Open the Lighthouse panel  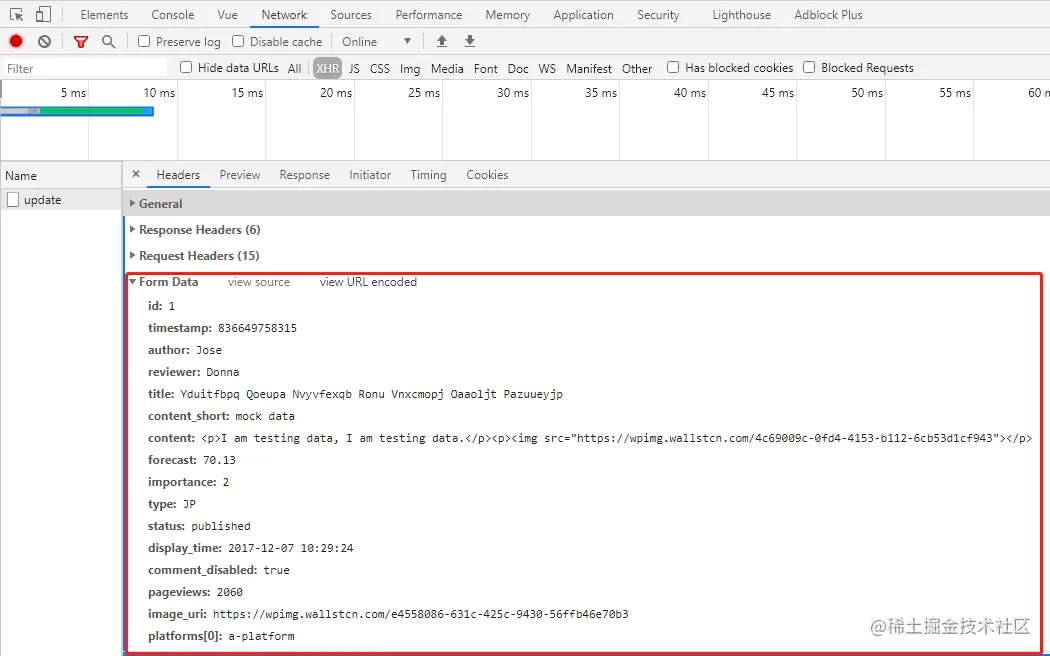741,15
